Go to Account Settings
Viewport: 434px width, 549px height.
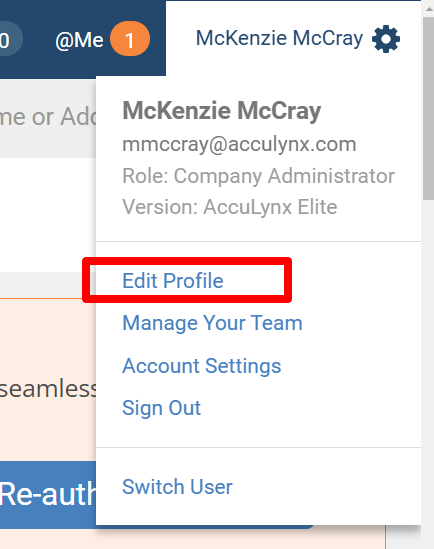point(202,366)
